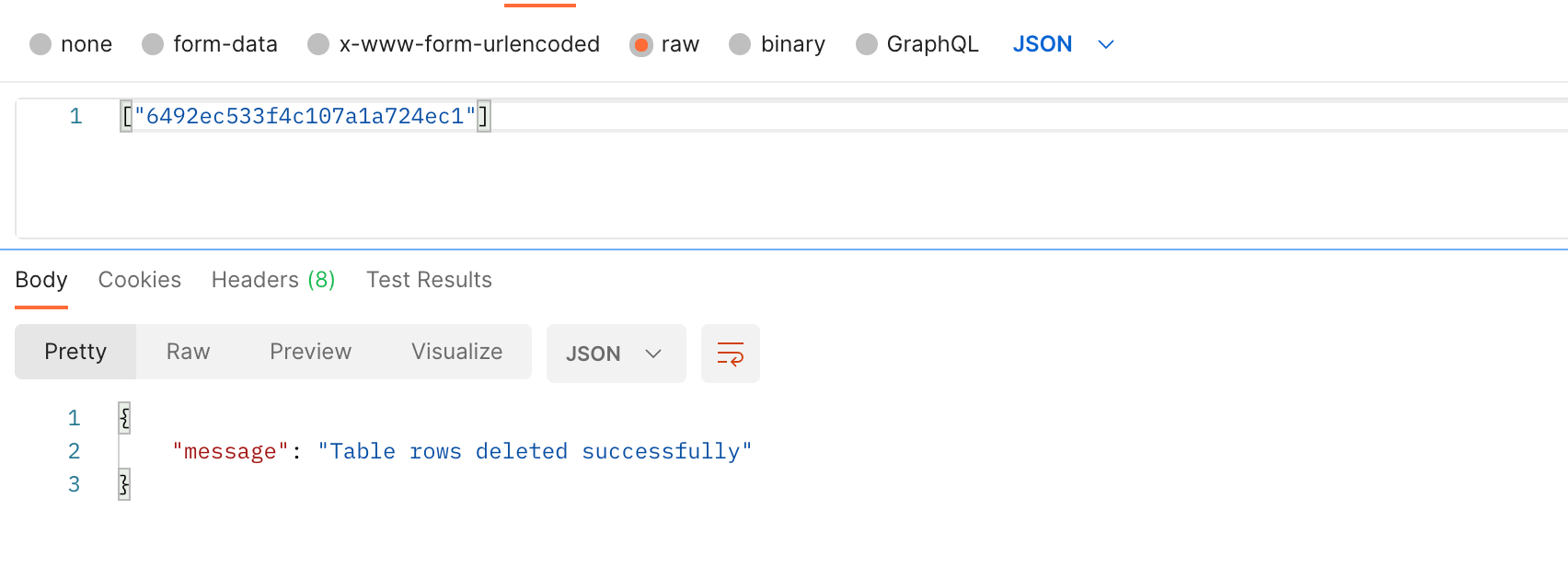Switch body type to GraphQL
Viewport: 1568px width, 580px height.
(917, 43)
